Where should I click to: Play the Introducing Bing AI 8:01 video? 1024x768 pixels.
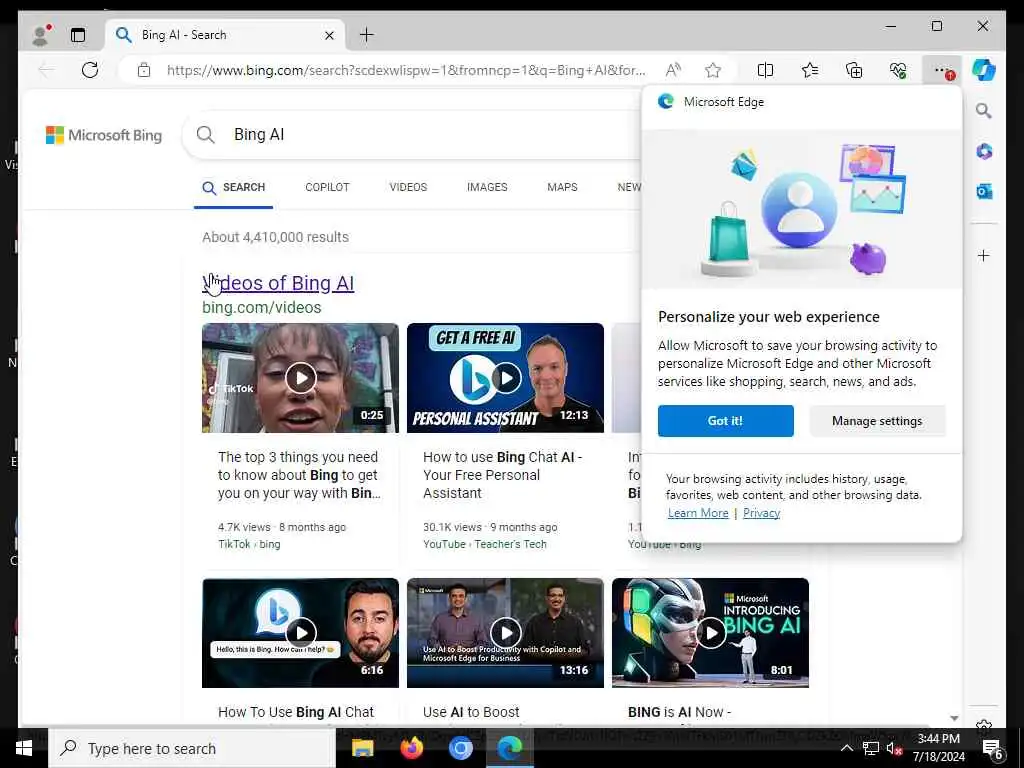pos(711,632)
